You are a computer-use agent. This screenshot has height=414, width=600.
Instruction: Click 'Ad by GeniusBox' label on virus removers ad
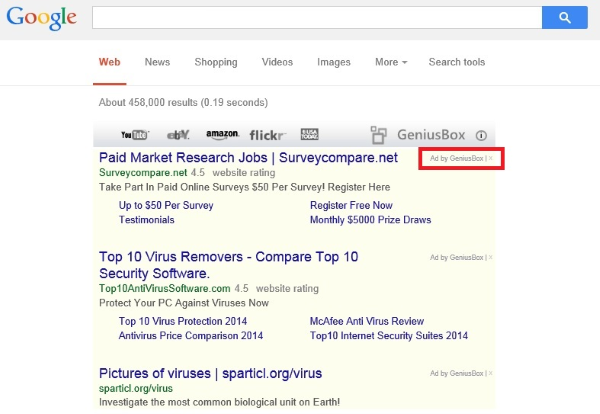pyautogui.click(x=457, y=257)
